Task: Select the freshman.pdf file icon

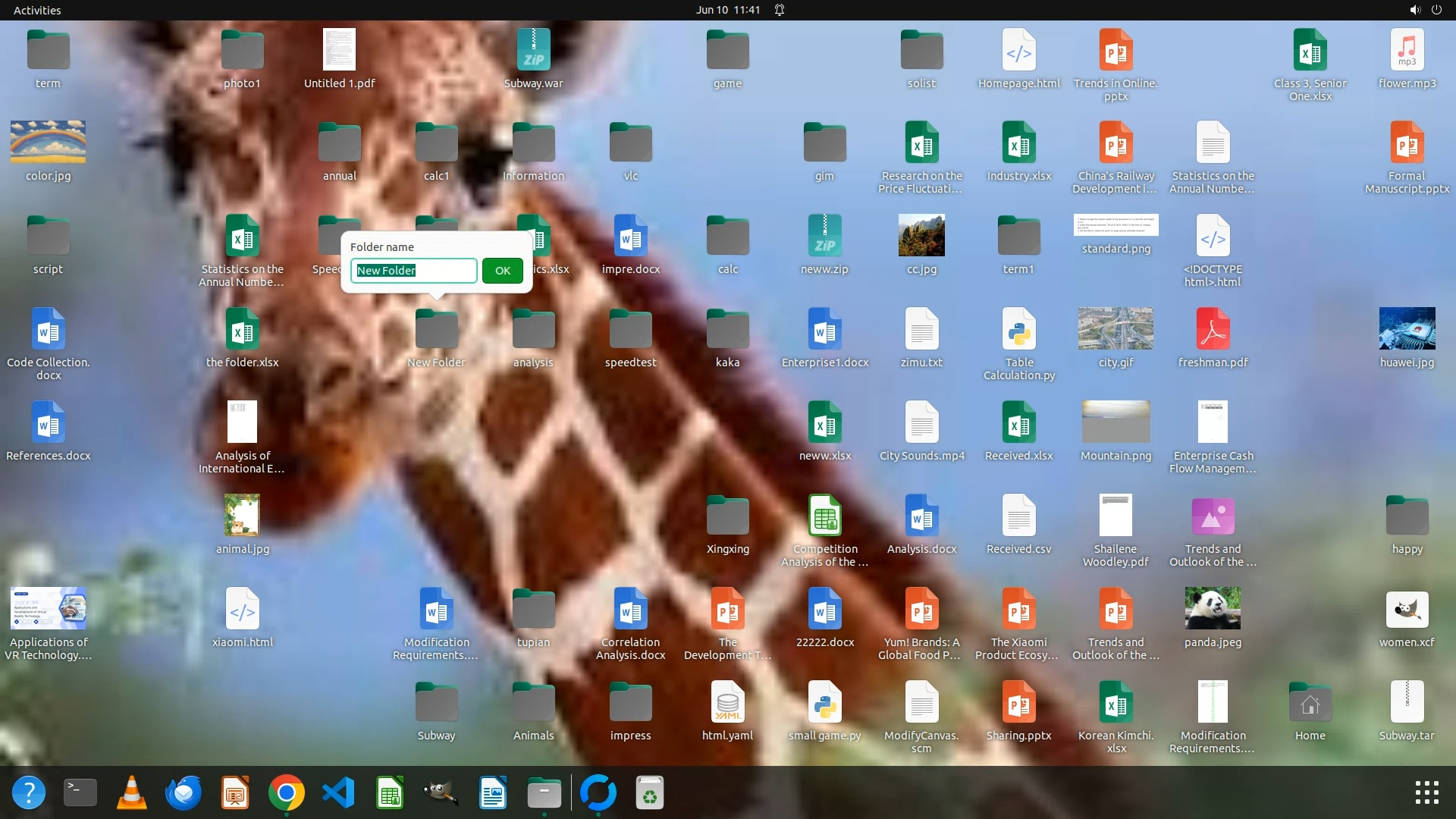Action: pos(1213,329)
